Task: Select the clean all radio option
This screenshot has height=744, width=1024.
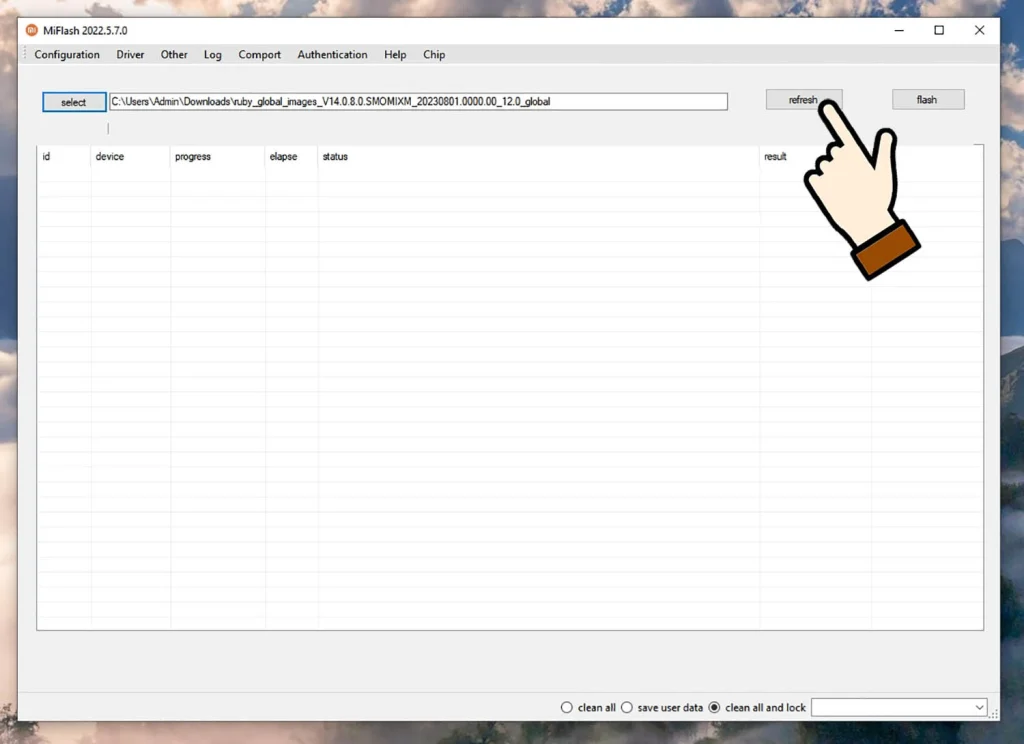Action: click(x=568, y=708)
